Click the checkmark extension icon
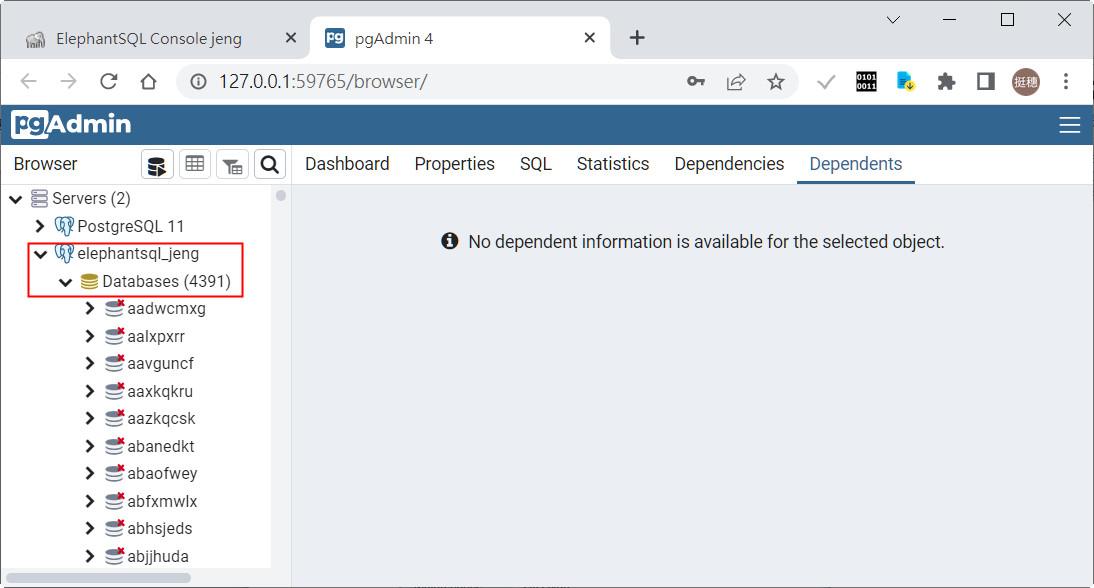 826,82
